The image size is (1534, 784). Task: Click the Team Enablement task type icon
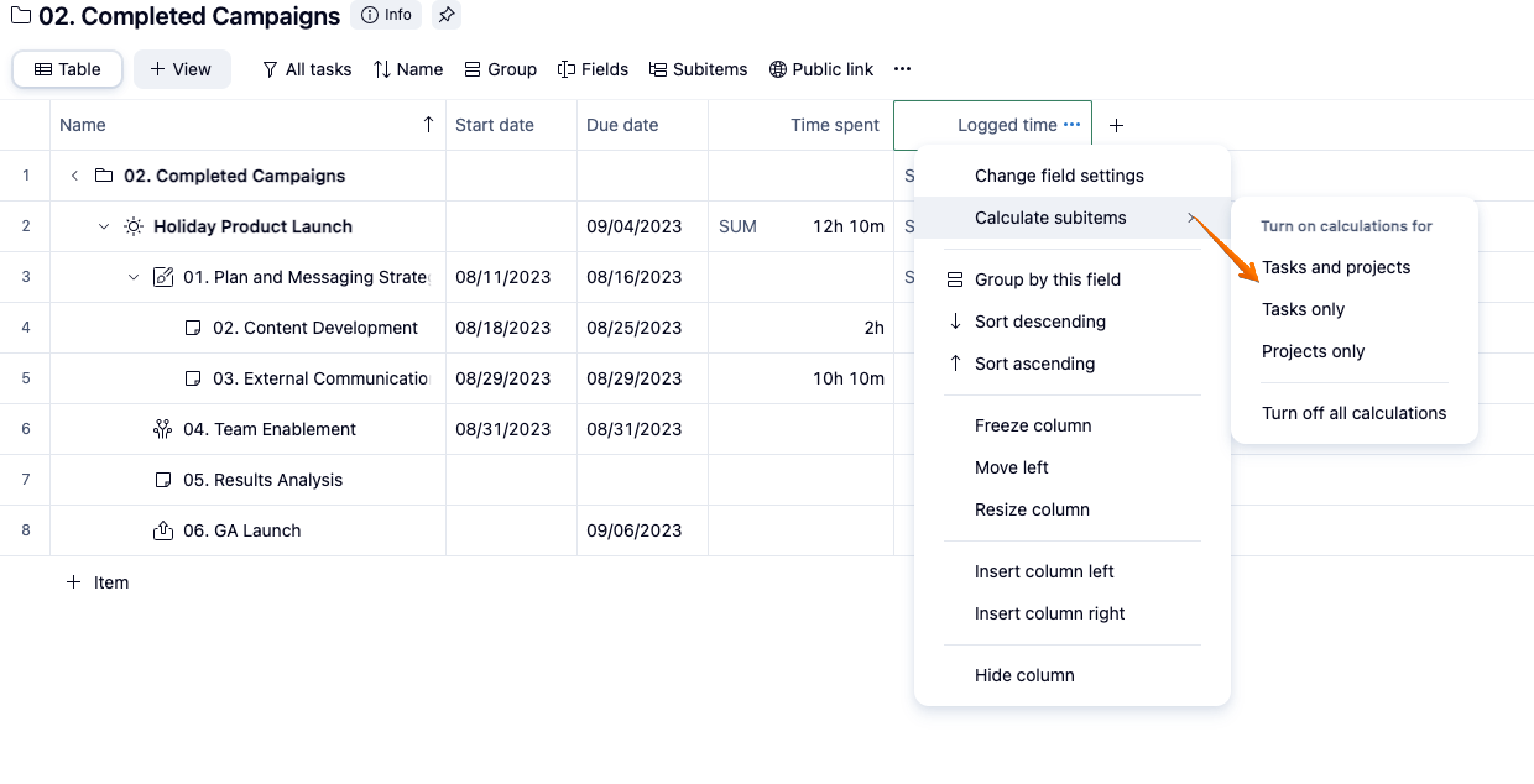coord(163,429)
